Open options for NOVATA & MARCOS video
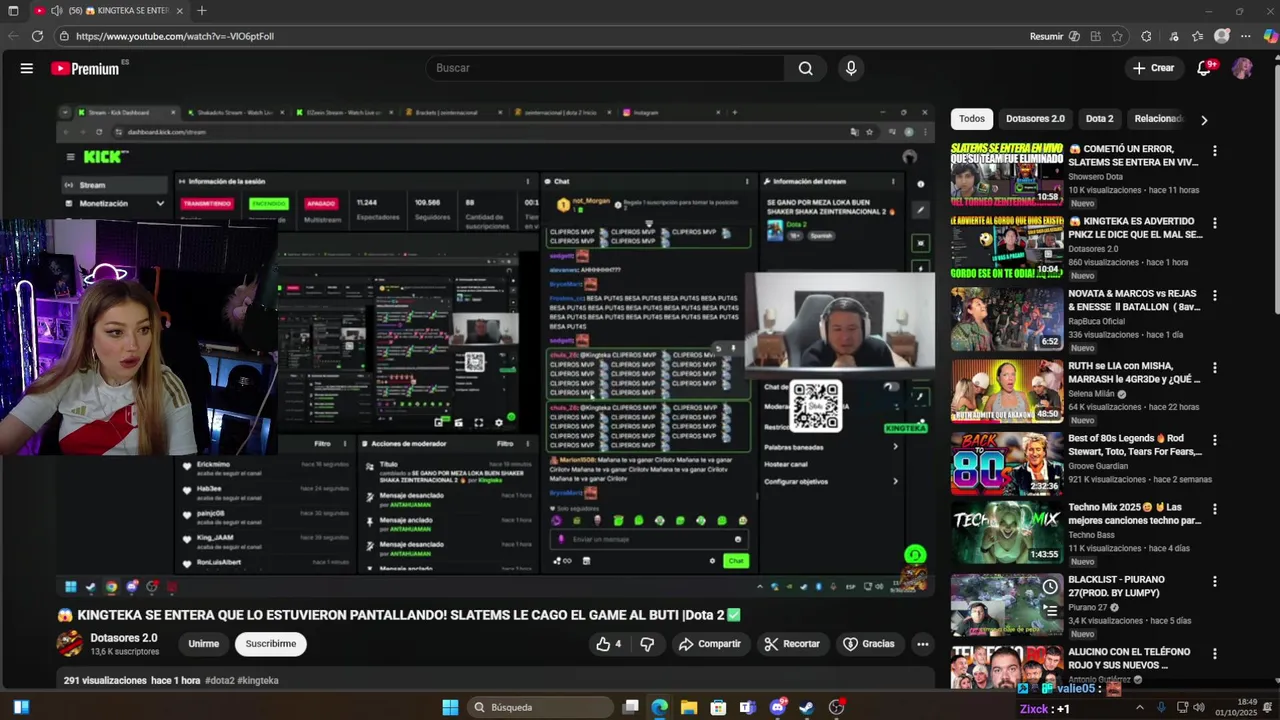 (1215, 296)
